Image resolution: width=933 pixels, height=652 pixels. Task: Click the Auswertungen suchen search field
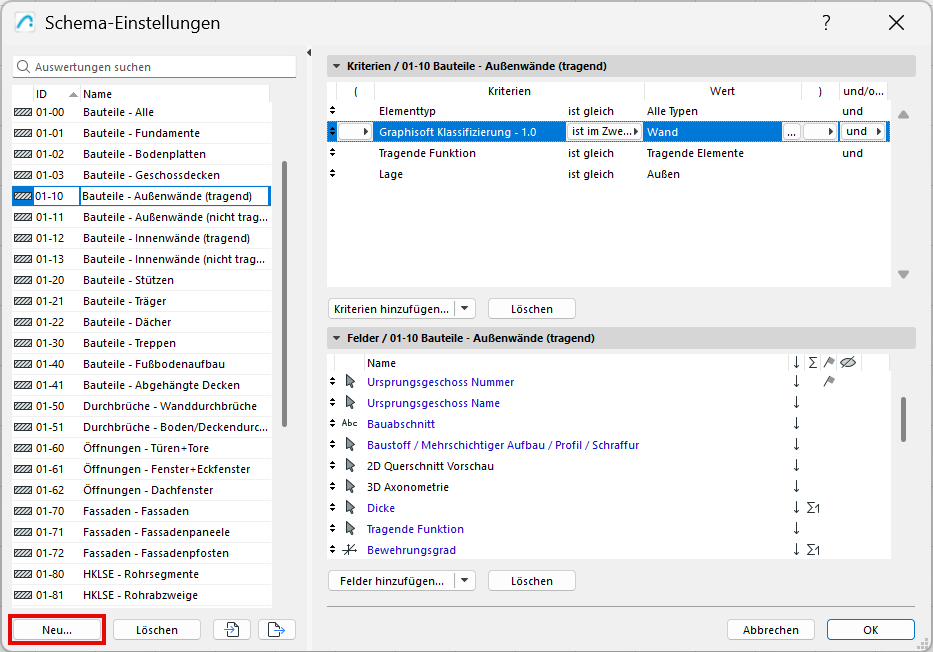[x=155, y=67]
